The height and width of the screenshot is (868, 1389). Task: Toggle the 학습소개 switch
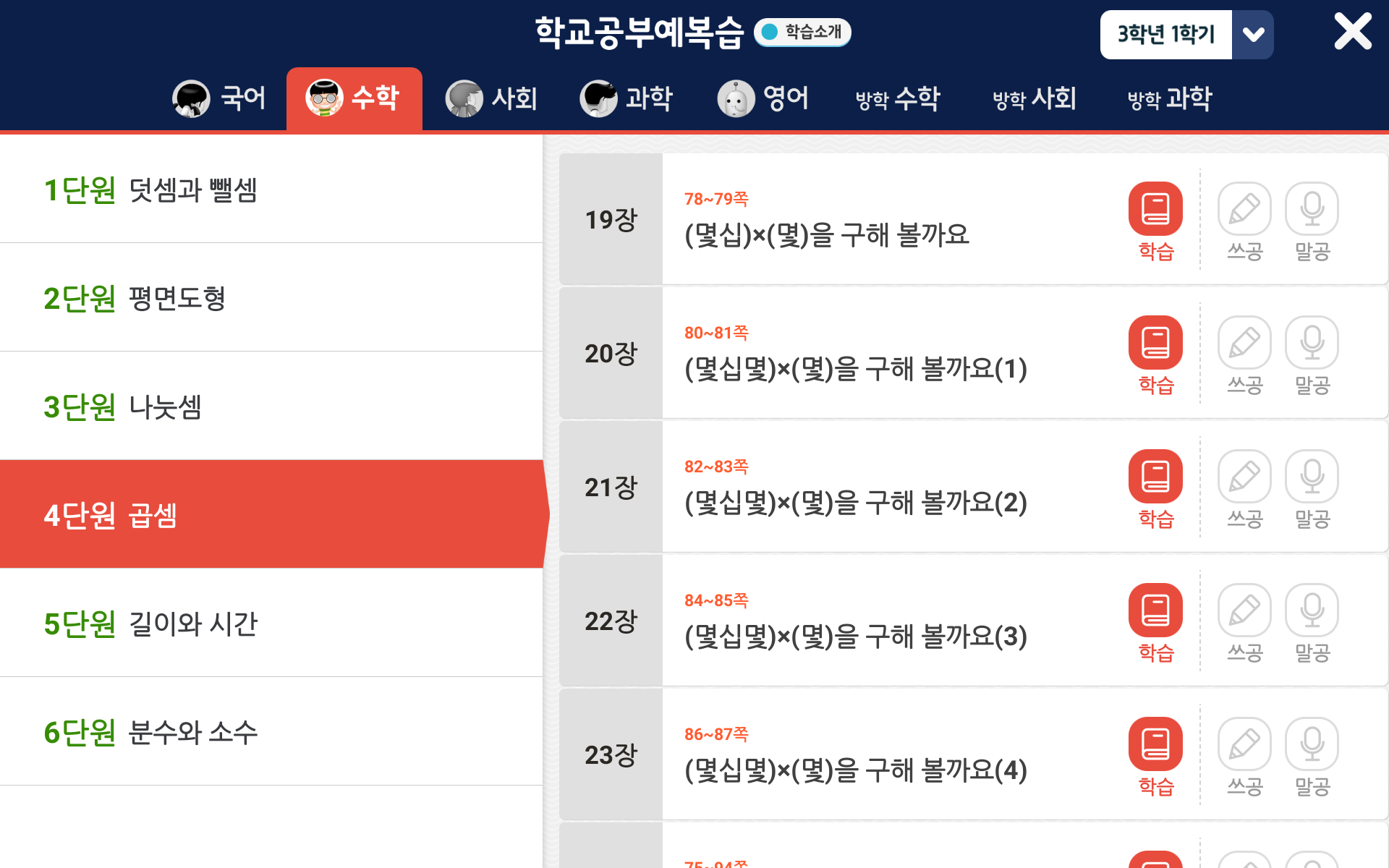coord(802,33)
